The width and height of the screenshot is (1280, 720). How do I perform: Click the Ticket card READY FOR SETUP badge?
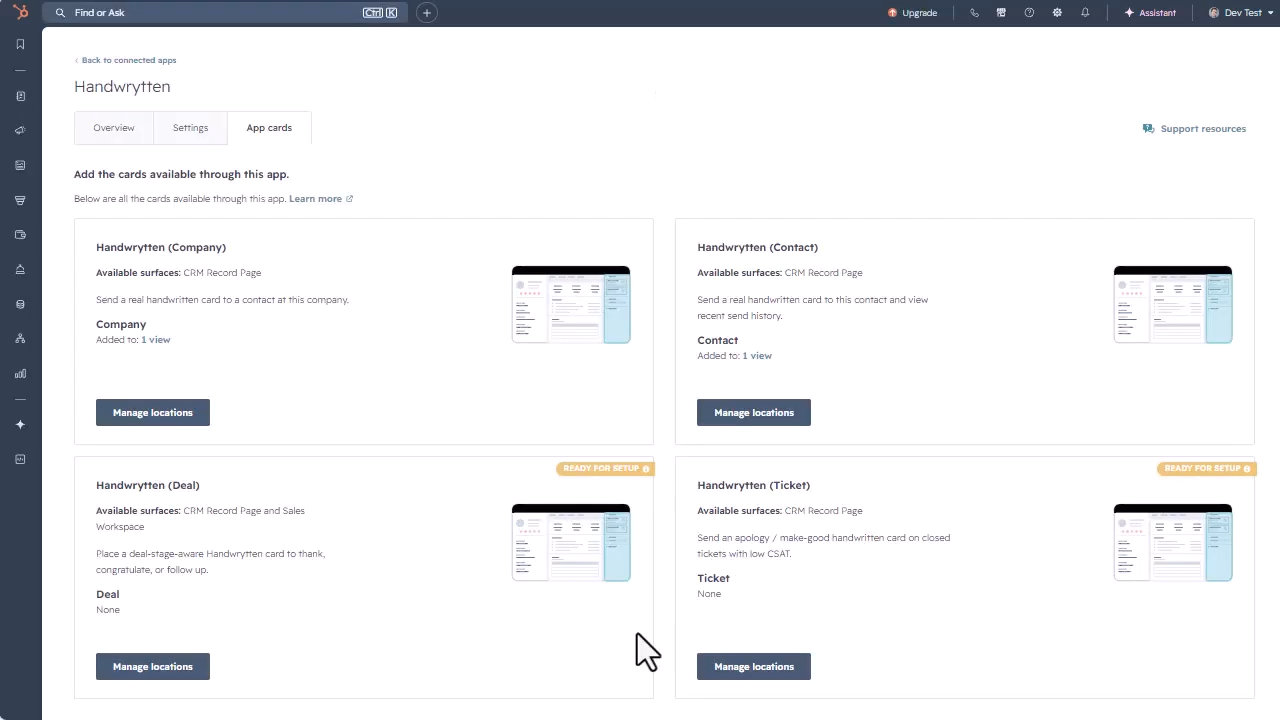coord(1207,469)
